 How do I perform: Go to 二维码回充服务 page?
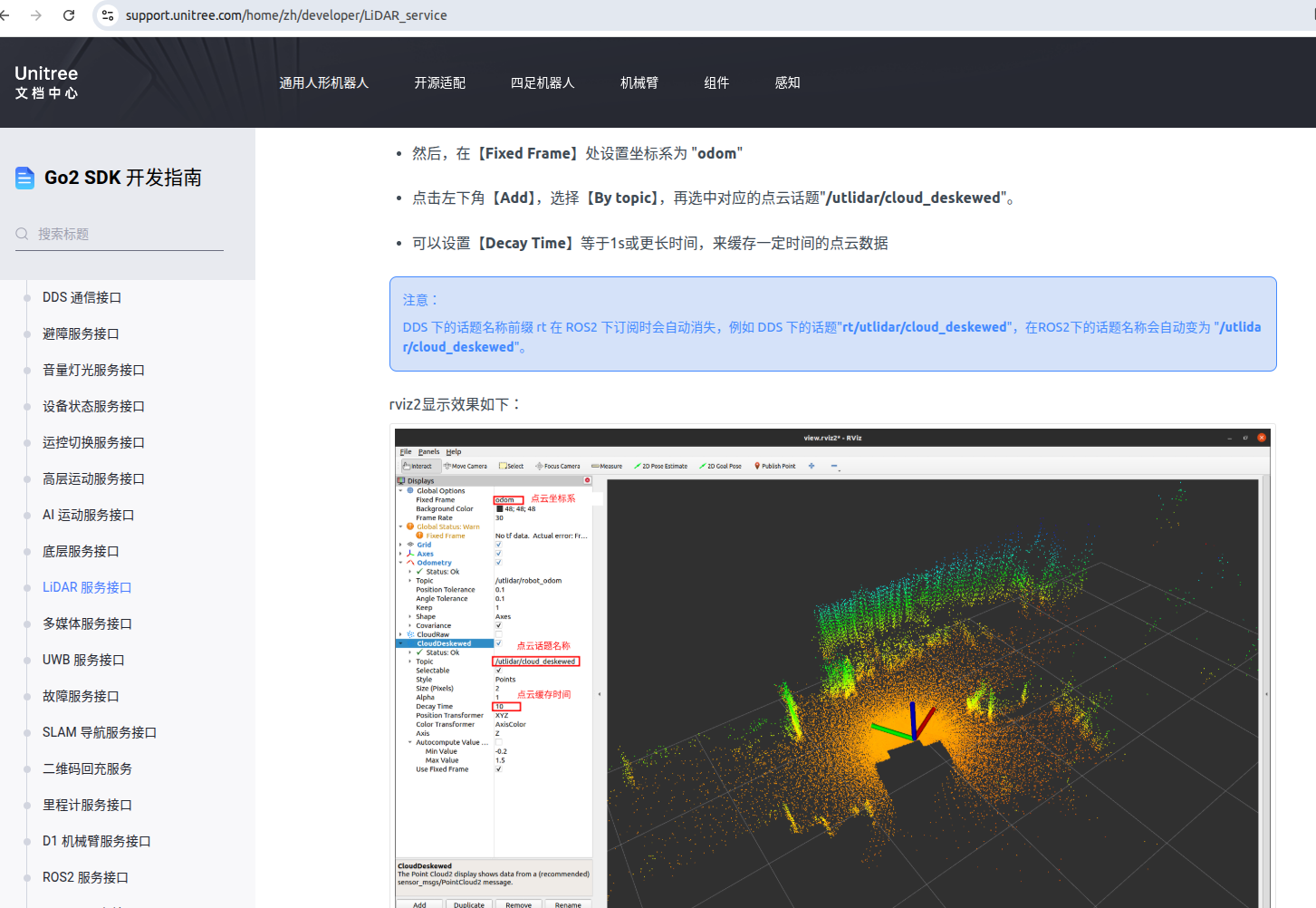(87, 768)
